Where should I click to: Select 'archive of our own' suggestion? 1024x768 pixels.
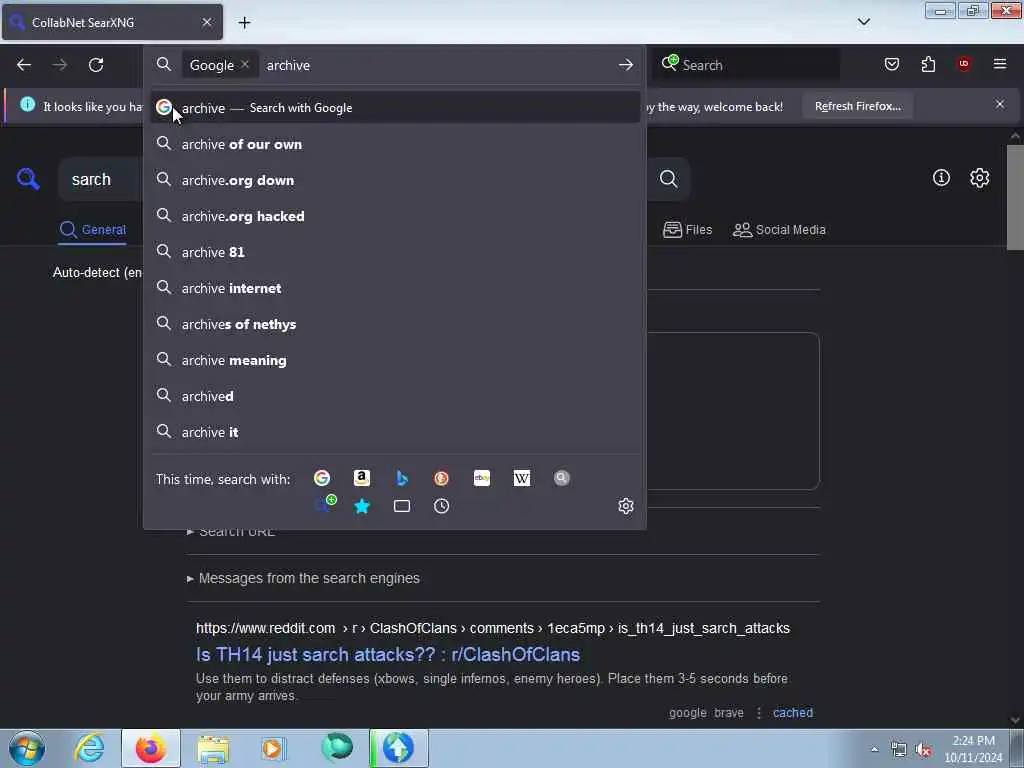(395, 144)
